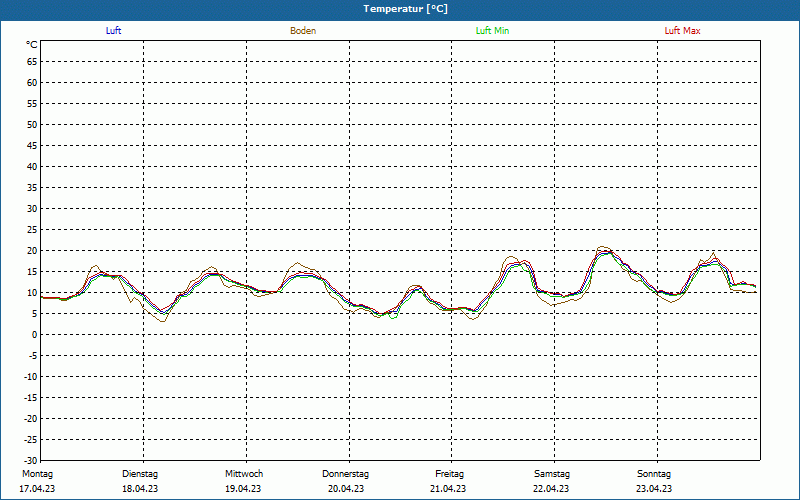The height and width of the screenshot is (500, 800).
Task: Click the Samstag day label
Action: point(552,474)
